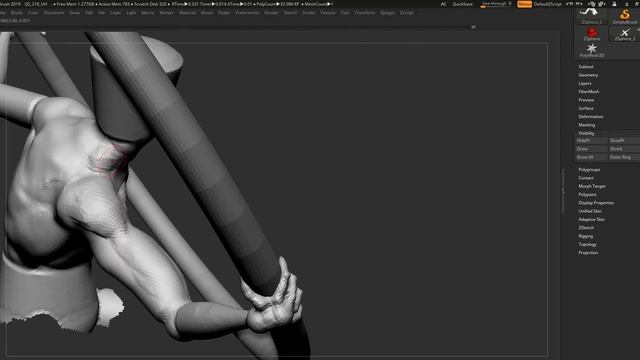Expand the ZSketch section
640x360 pixels.
586,228
